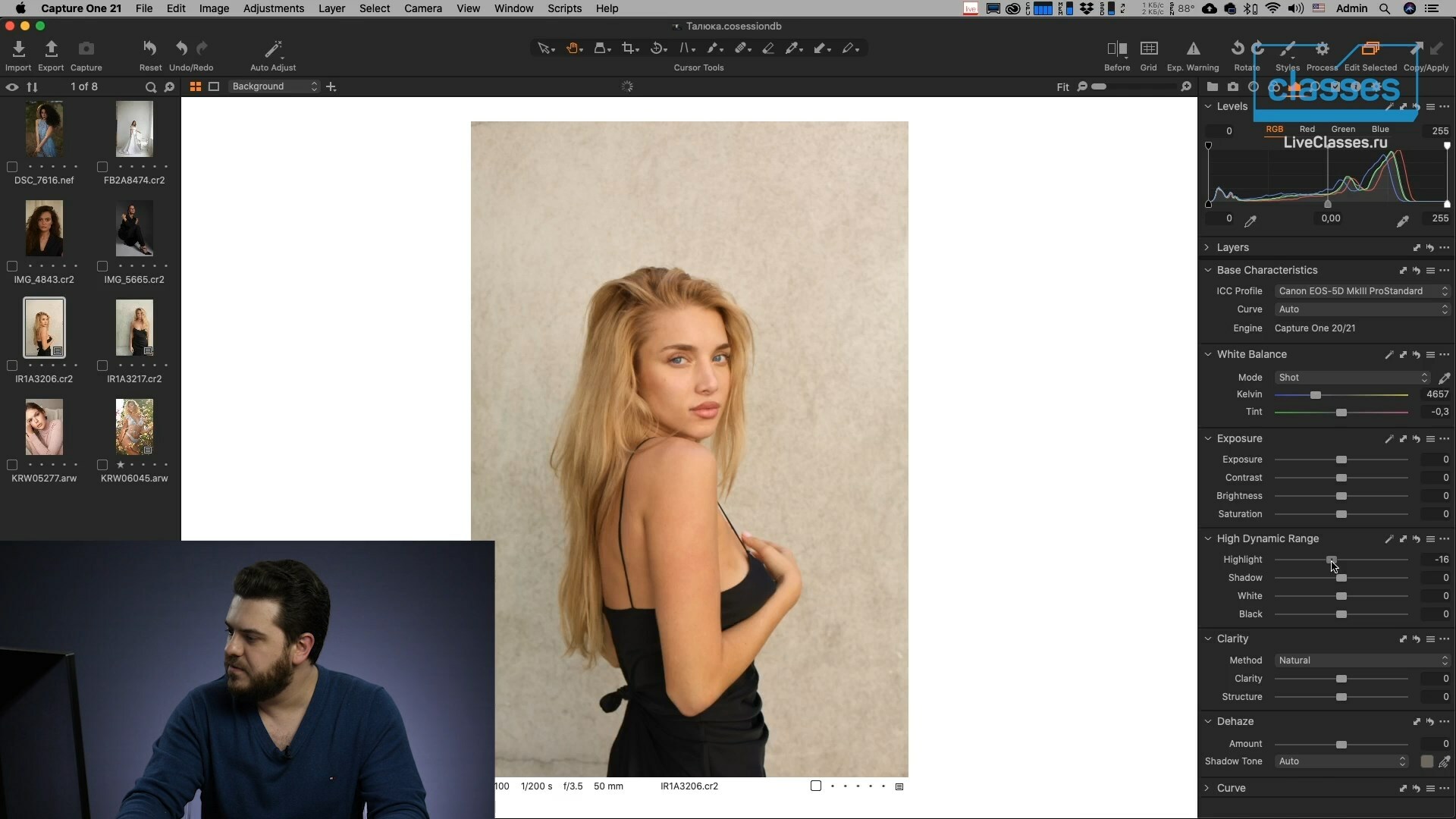
Task: Select the Pan hand cursor tool
Action: click(x=573, y=49)
